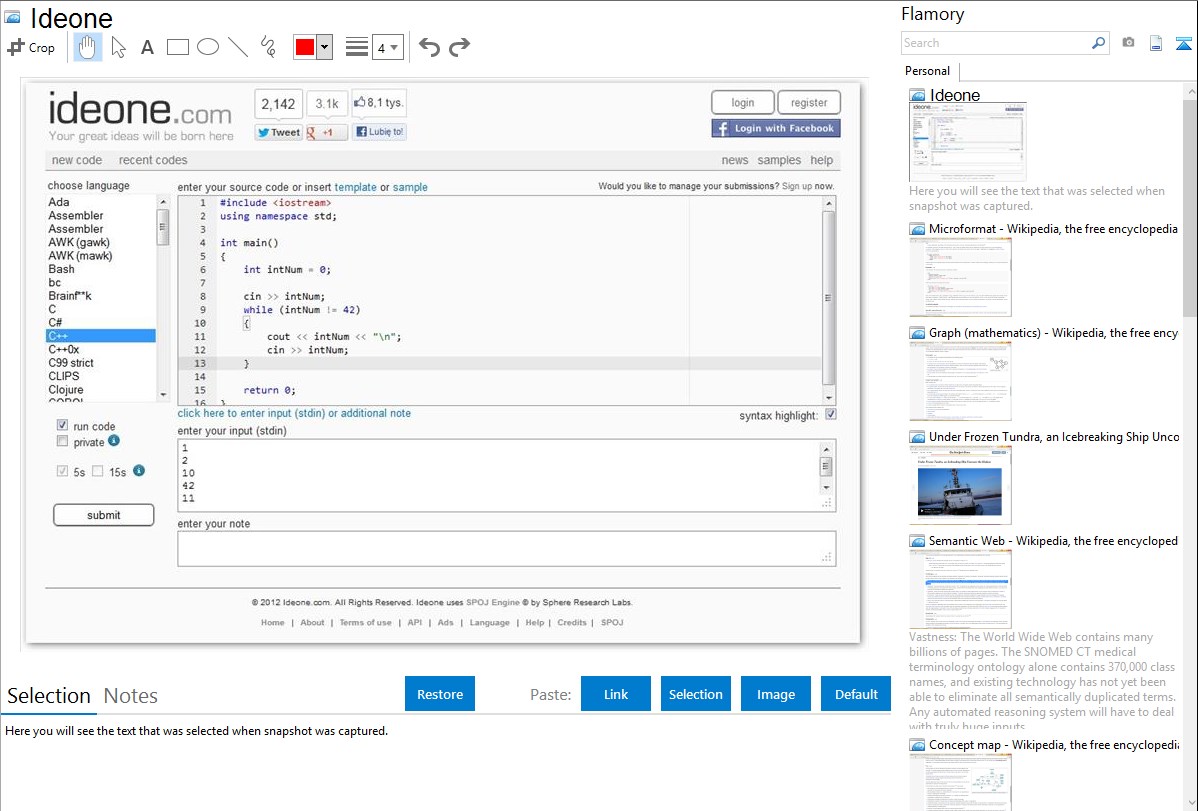Open the 'recent codes' menu item
This screenshot has height=811, width=1198.
coord(153,160)
